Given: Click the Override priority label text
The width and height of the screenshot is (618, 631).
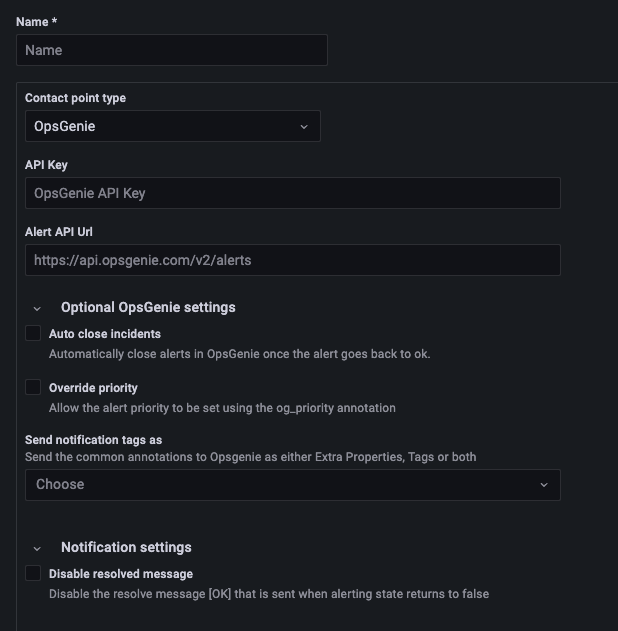Looking at the screenshot, I should click(93, 388).
